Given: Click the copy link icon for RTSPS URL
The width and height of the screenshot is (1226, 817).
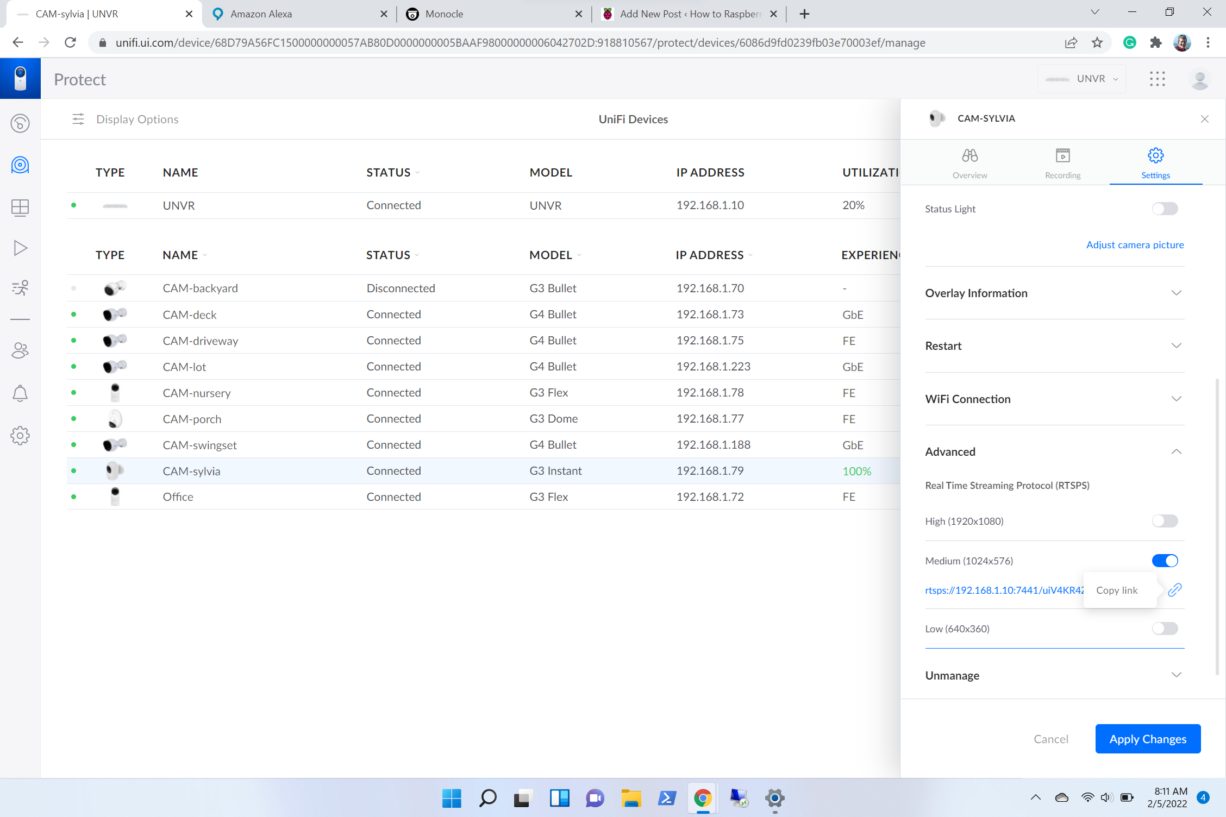Looking at the screenshot, I should point(1175,590).
